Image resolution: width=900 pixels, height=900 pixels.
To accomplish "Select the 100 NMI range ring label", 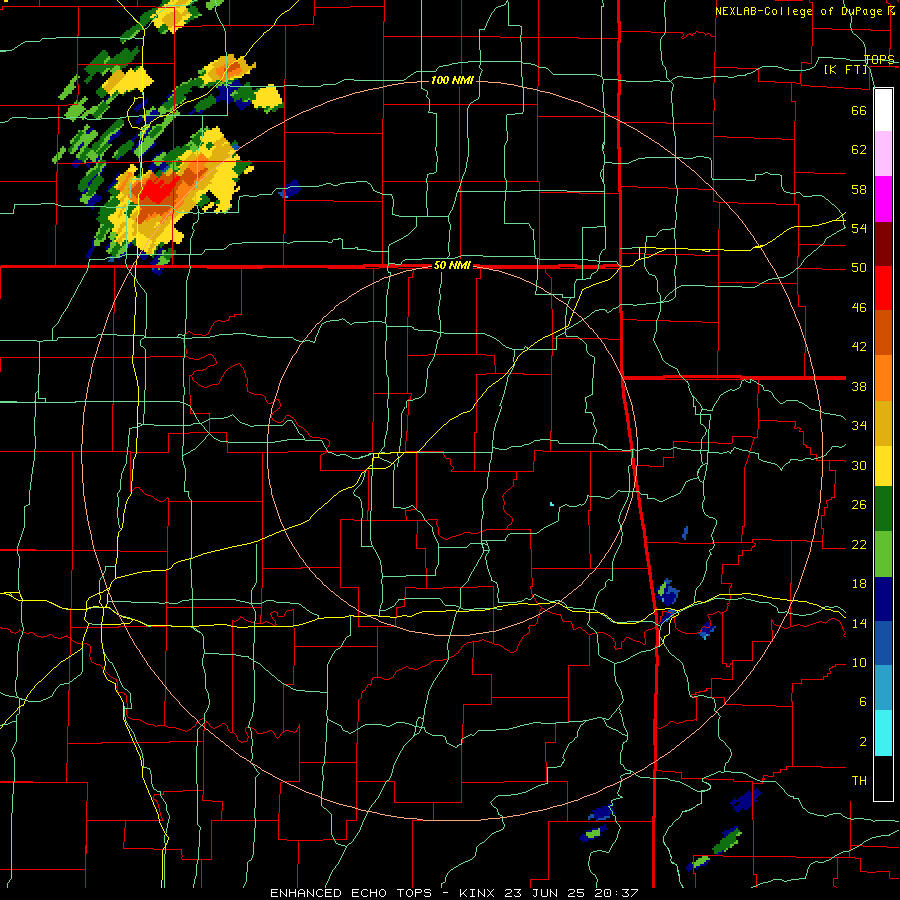I will pyautogui.click(x=452, y=80).
